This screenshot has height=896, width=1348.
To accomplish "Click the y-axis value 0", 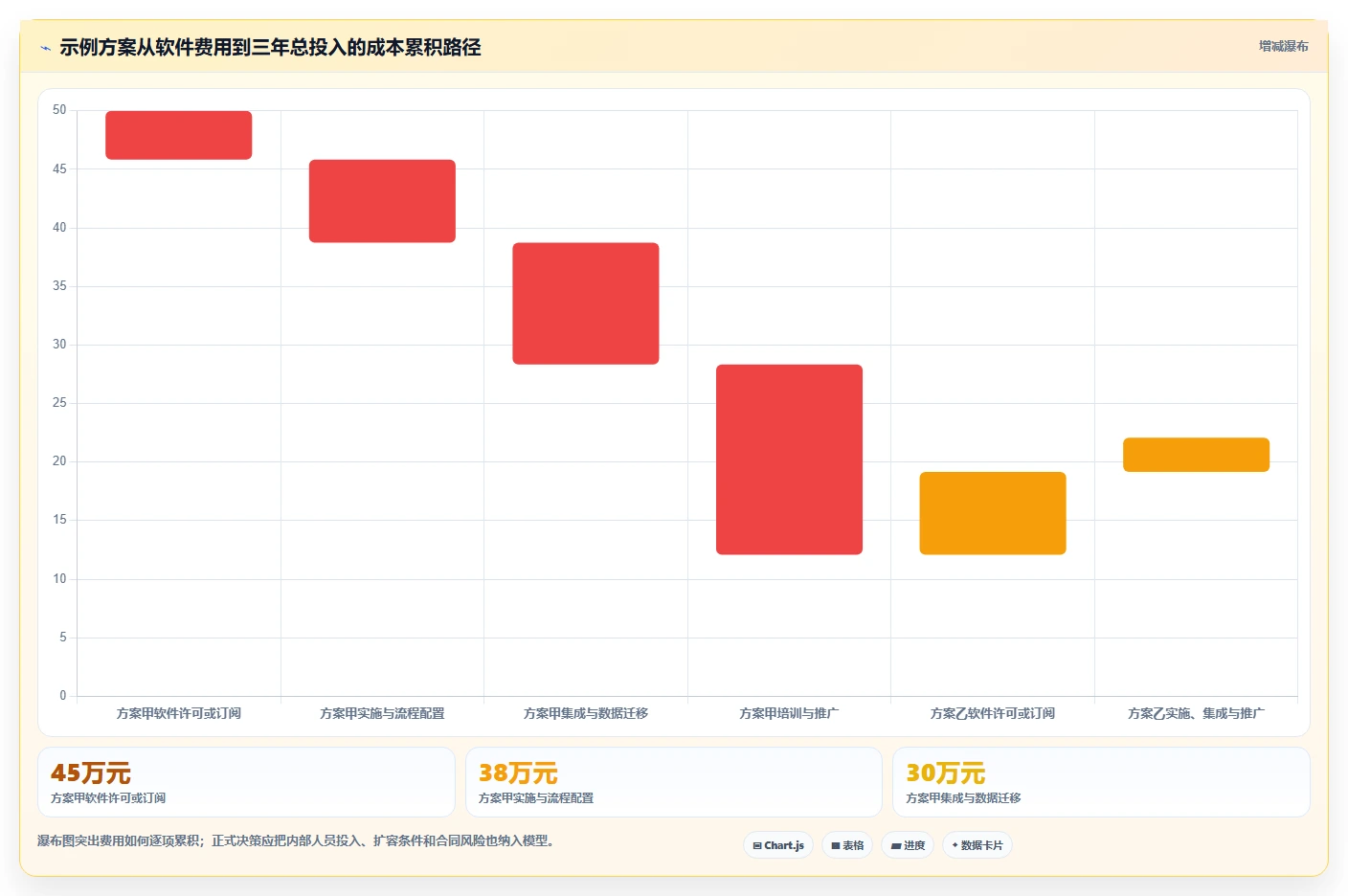I will tap(63, 696).
